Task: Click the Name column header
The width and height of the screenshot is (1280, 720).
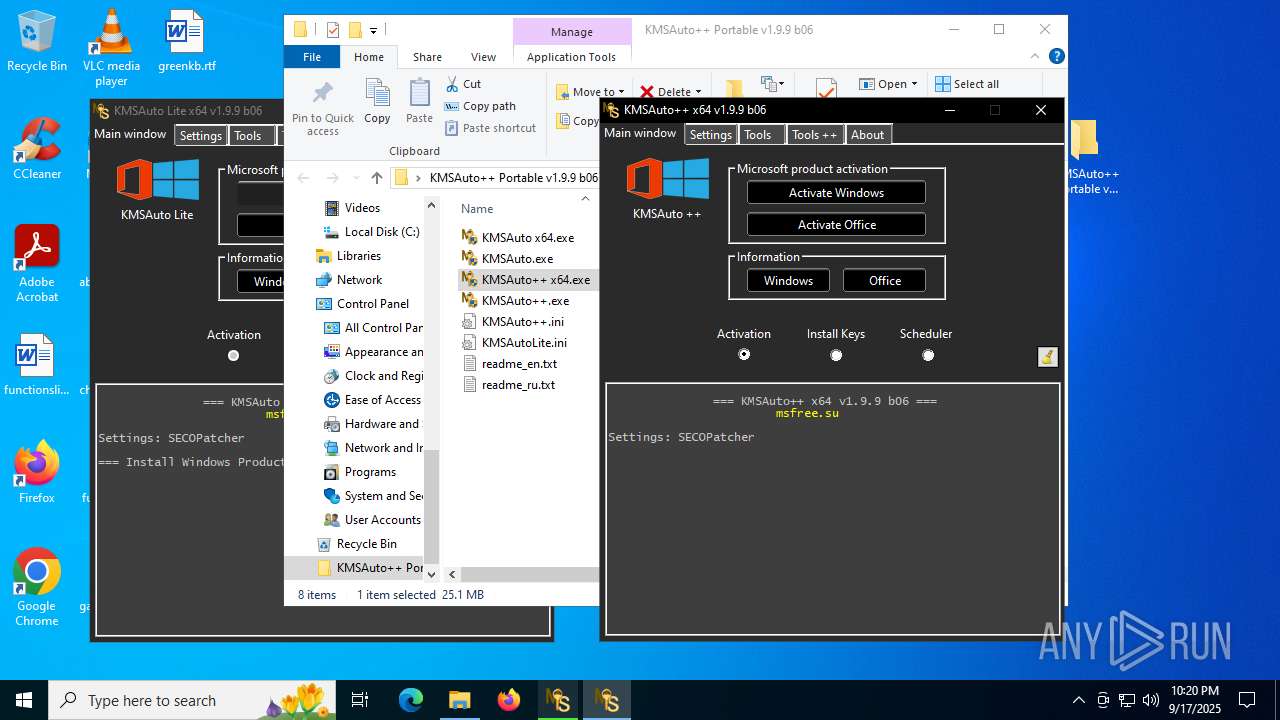Action: 477,209
